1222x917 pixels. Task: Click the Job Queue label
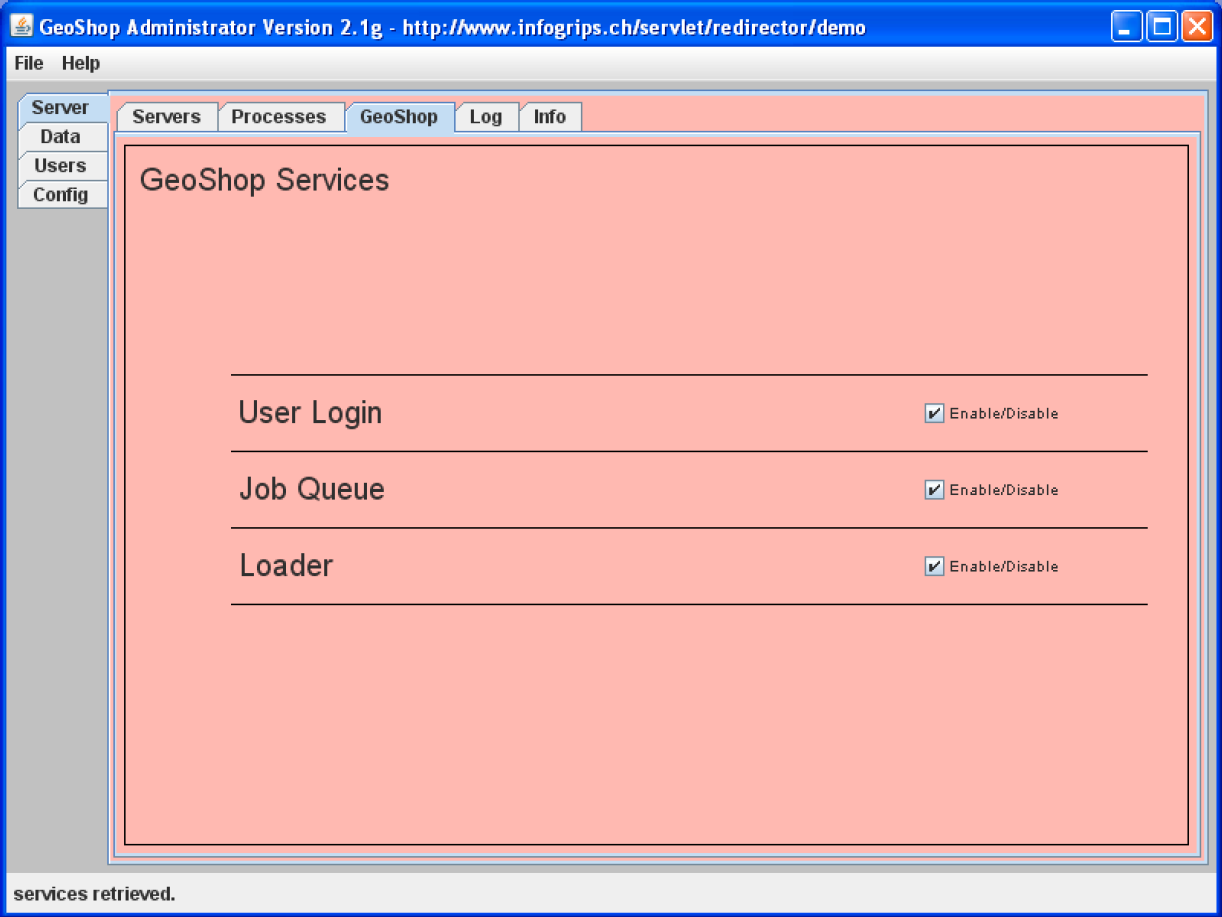pyautogui.click(x=312, y=489)
